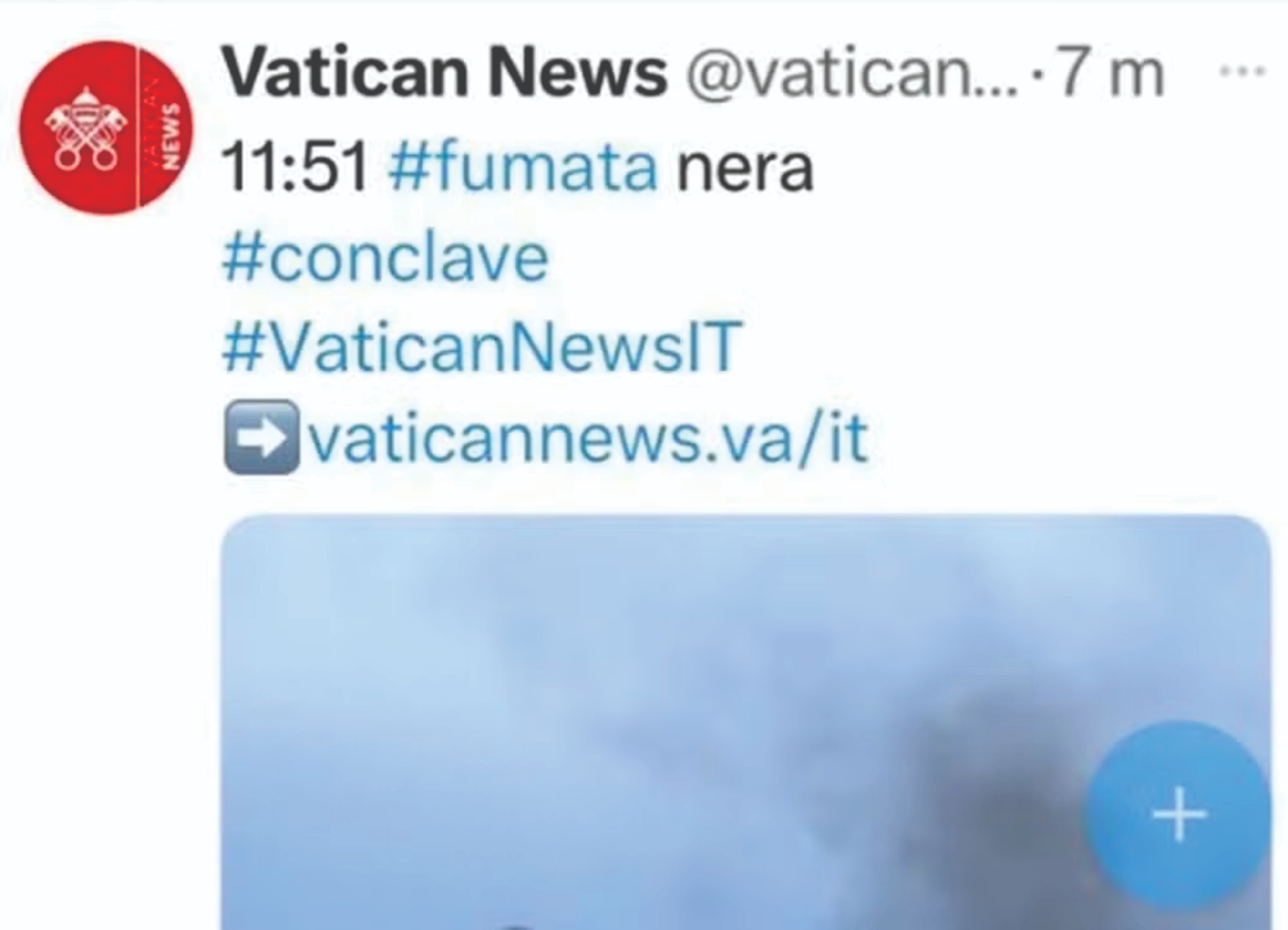Screen dimensions: 1288x930
Task: Open the Vatican News display name
Action: pos(445,73)
